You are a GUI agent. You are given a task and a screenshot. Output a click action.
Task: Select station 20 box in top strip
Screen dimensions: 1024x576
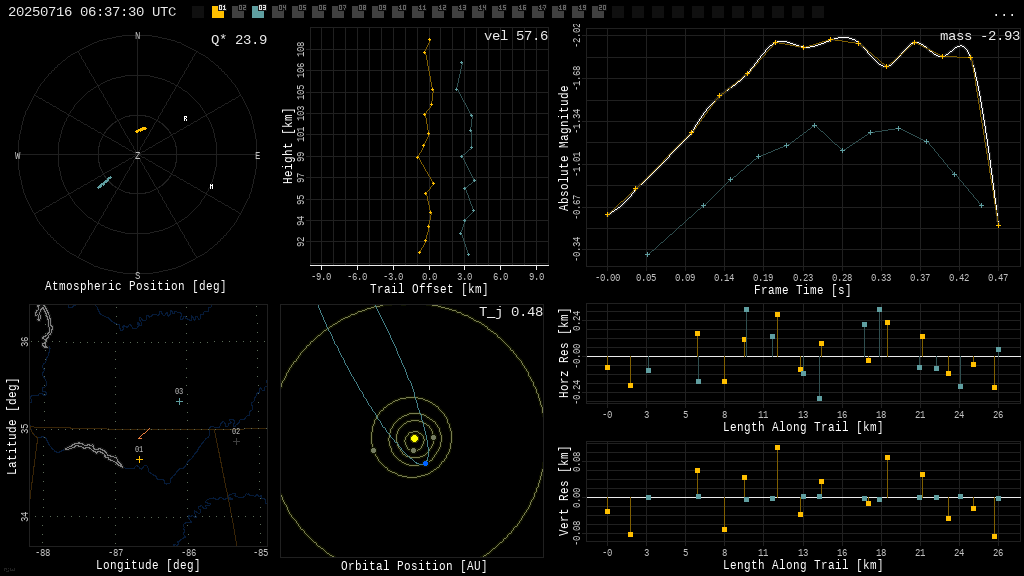[598, 12]
